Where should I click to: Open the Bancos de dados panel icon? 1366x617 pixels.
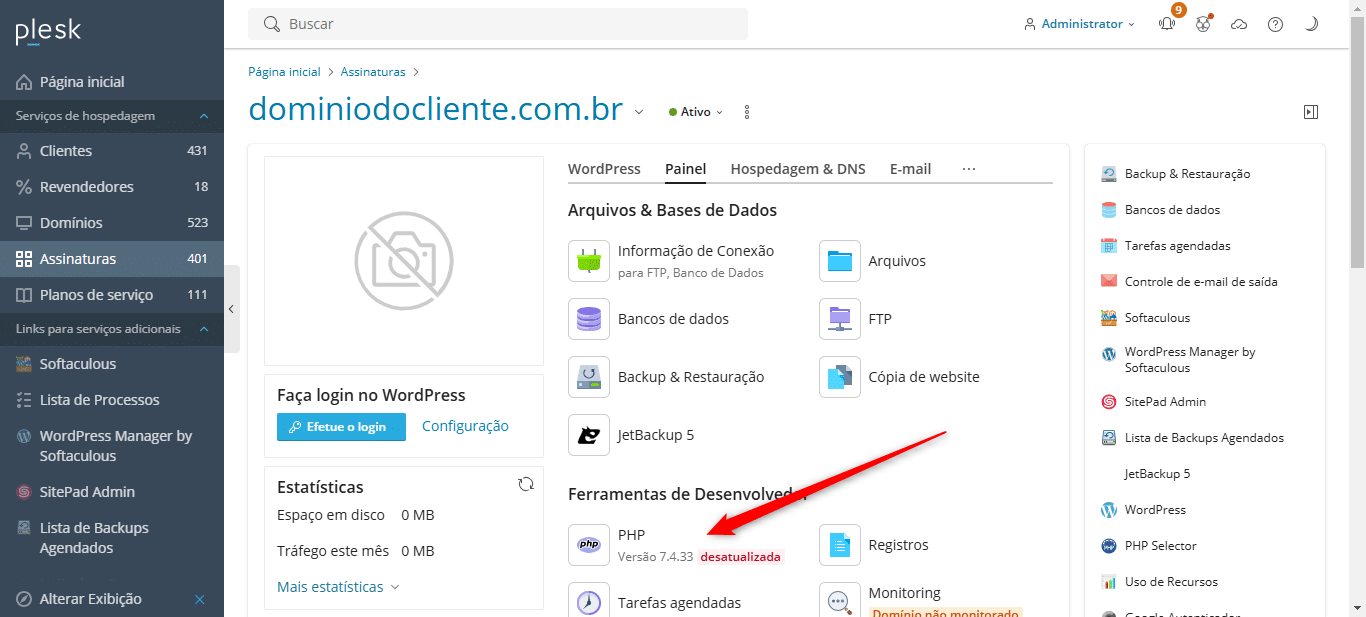click(x=589, y=319)
